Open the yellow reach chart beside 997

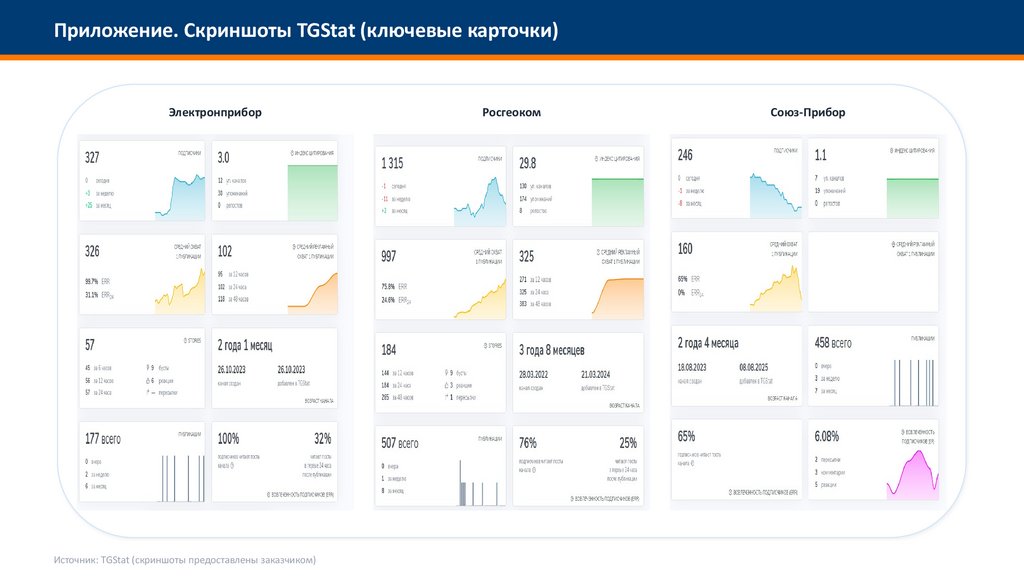point(479,298)
